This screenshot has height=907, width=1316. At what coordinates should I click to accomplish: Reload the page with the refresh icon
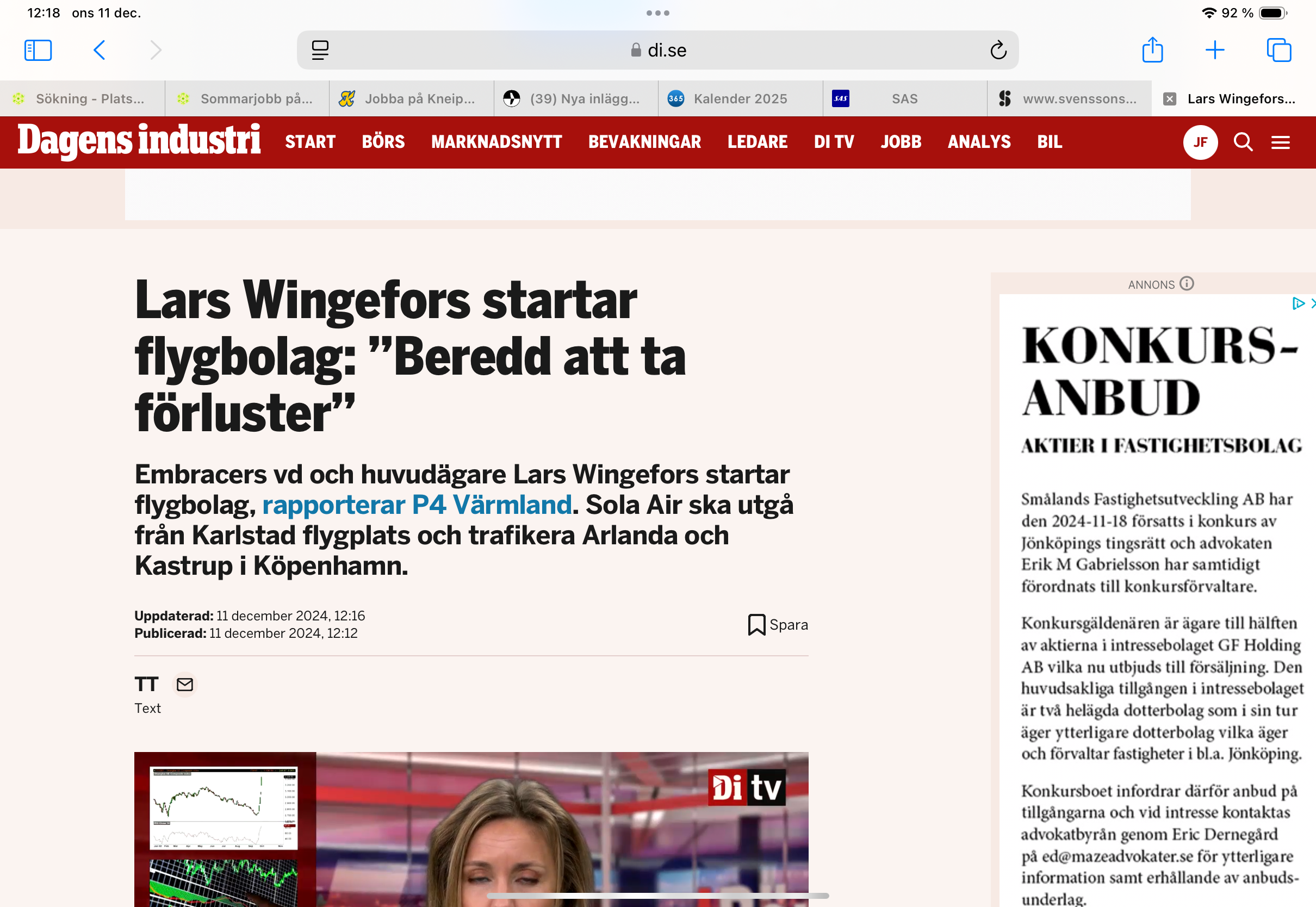point(998,50)
